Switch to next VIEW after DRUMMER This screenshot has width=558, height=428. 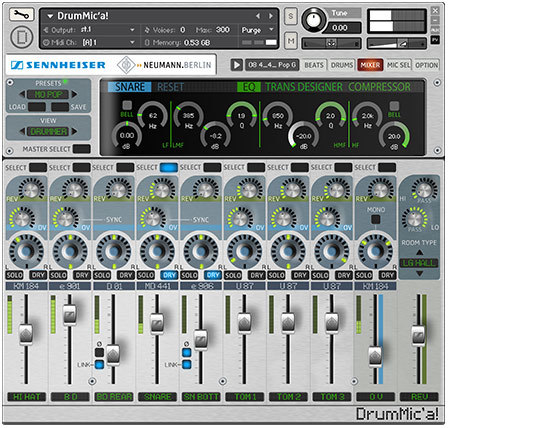pyautogui.click(x=74, y=132)
